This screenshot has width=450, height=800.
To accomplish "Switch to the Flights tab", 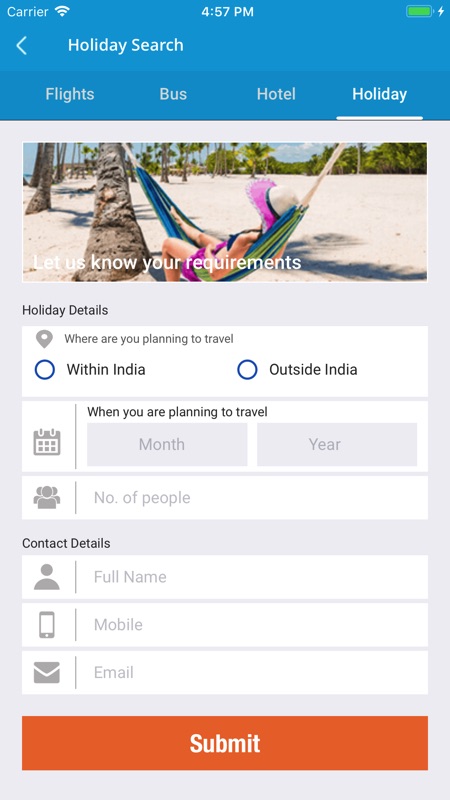I will (x=70, y=94).
